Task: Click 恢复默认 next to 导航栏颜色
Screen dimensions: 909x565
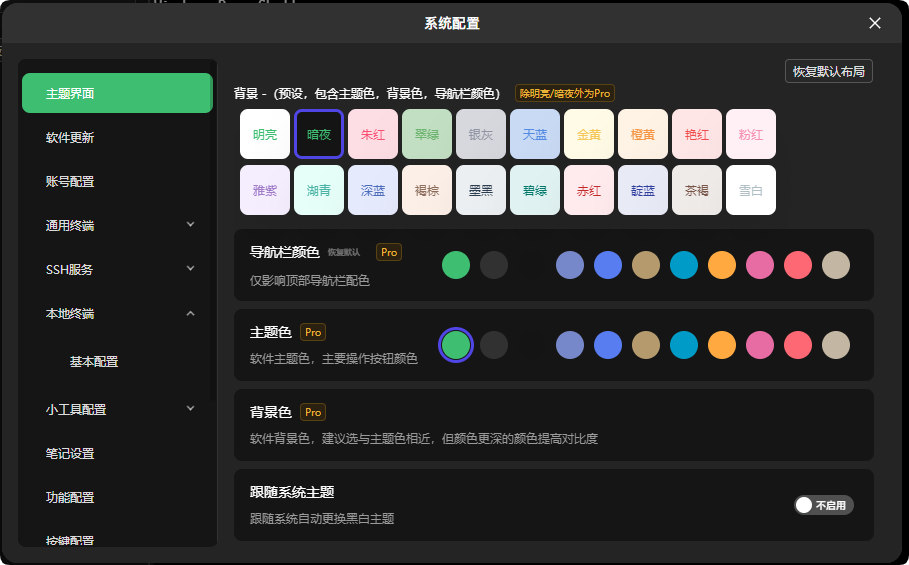Action: coord(344,253)
